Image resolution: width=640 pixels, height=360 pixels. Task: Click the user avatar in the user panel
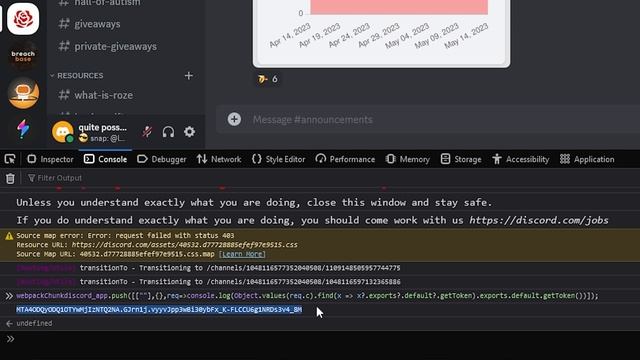tap(63, 132)
